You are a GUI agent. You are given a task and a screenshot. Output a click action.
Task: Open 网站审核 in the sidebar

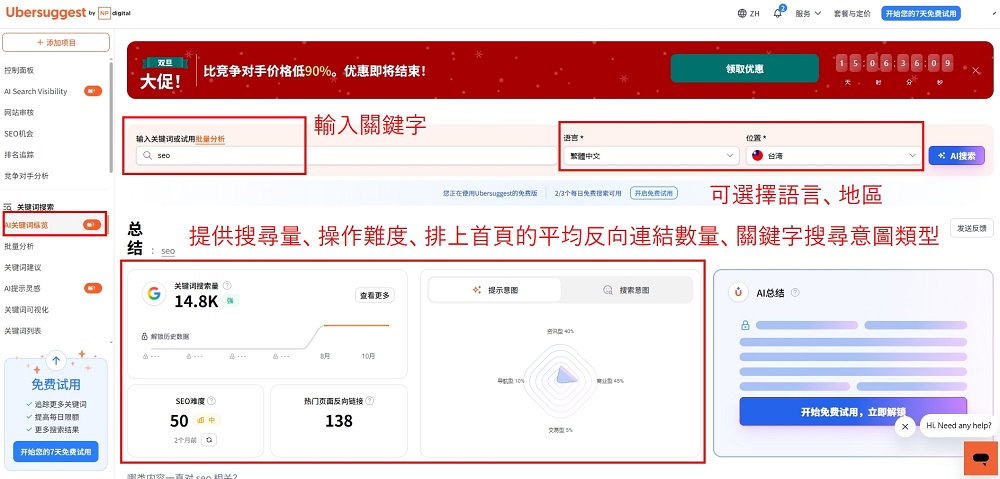tap(19, 112)
